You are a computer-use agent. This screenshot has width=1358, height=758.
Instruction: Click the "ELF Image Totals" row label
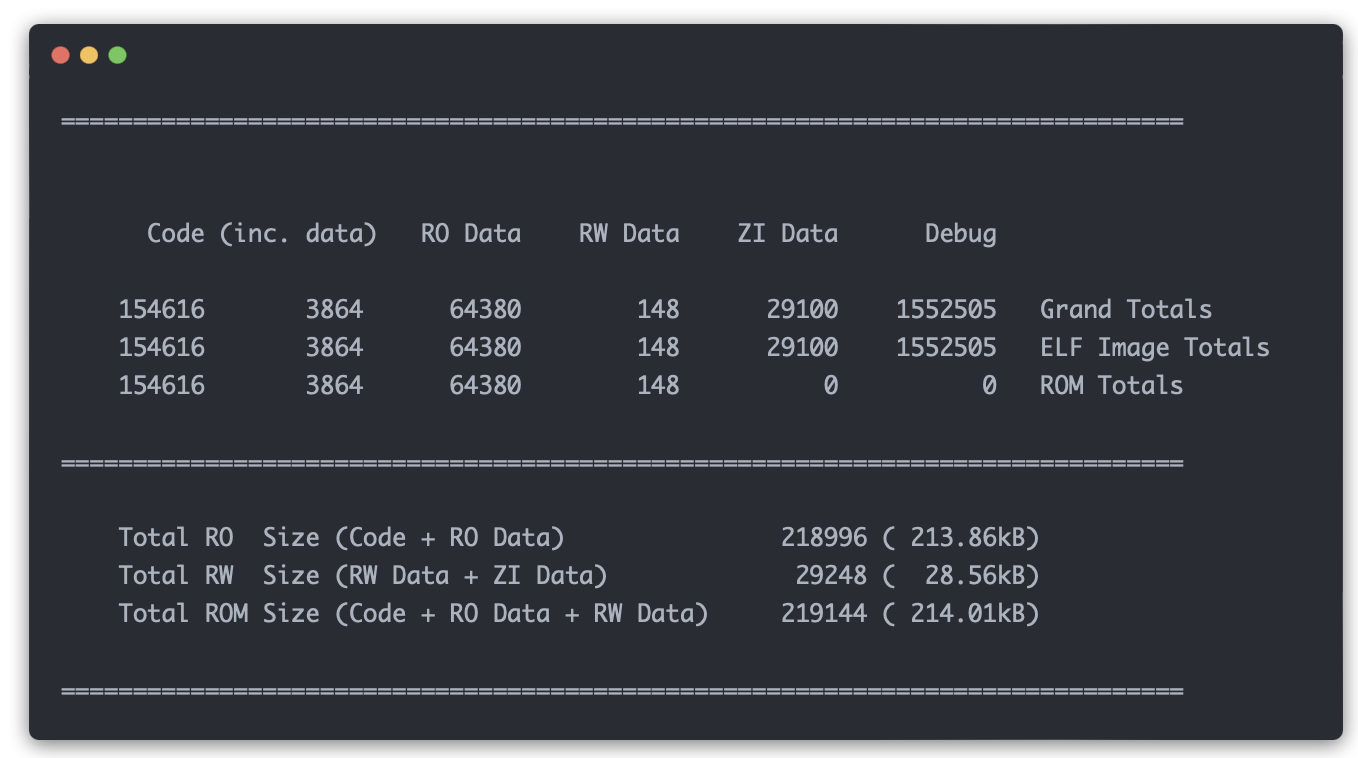point(1155,348)
